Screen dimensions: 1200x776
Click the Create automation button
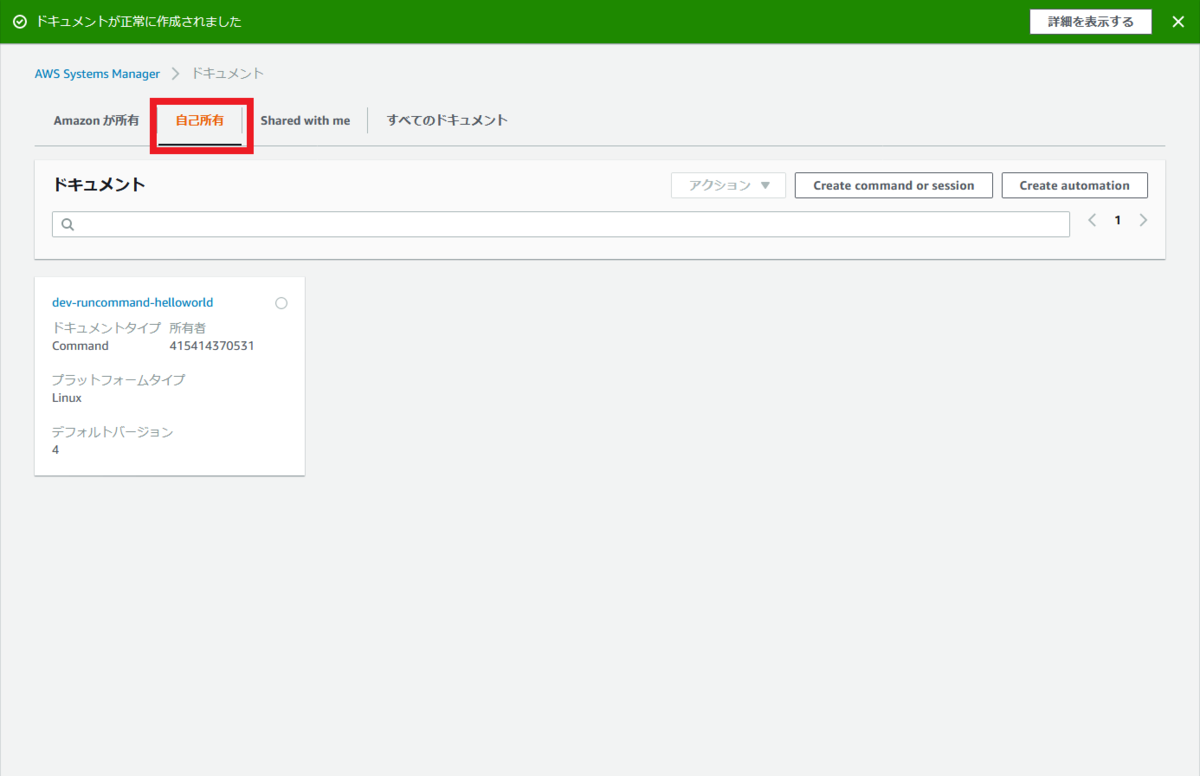tap(1074, 185)
